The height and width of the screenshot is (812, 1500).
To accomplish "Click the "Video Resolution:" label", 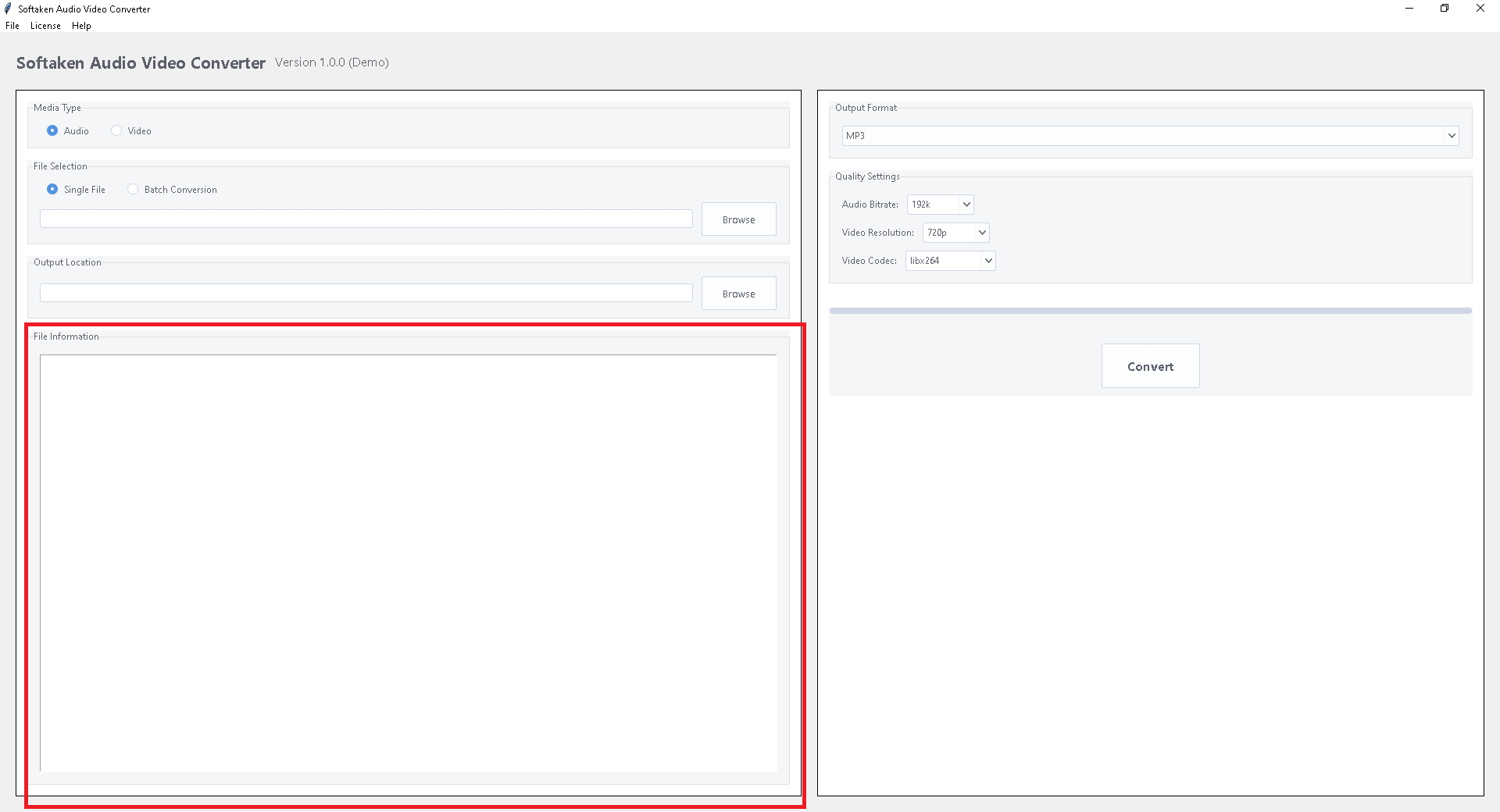I will [x=878, y=233].
